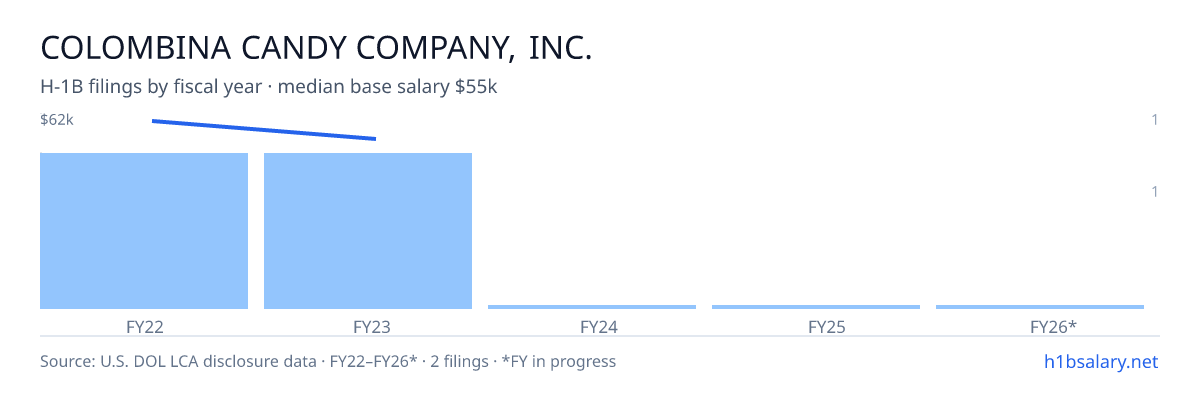The width and height of the screenshot is (1200, 400).
Task: Click the $62k salary axis label
Action: click(57, 120)
